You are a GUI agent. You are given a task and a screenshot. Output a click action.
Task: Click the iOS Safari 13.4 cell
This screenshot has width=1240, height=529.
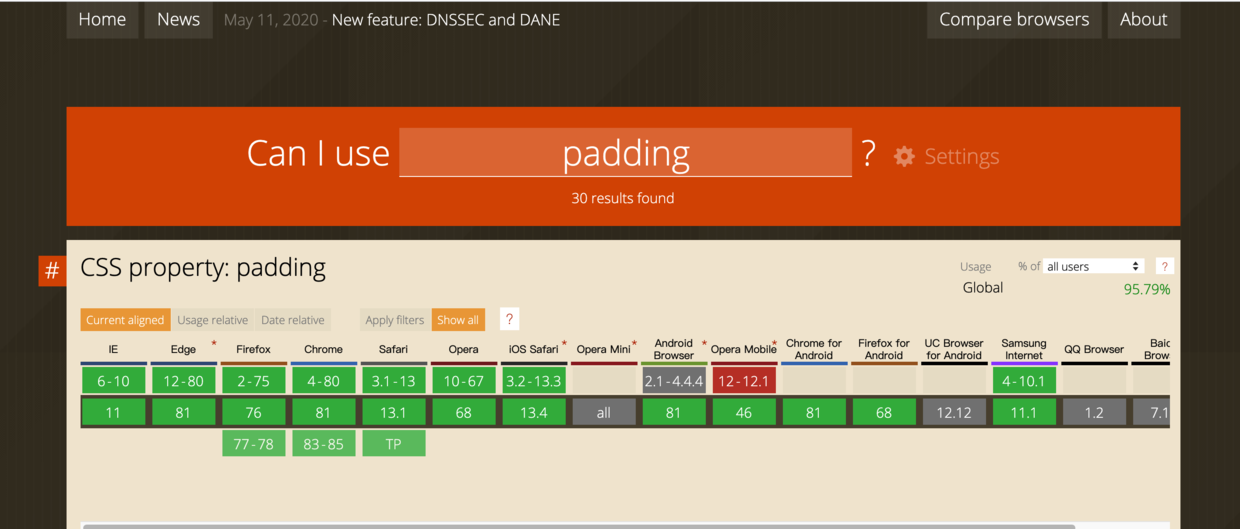click(x=533, y=412)
